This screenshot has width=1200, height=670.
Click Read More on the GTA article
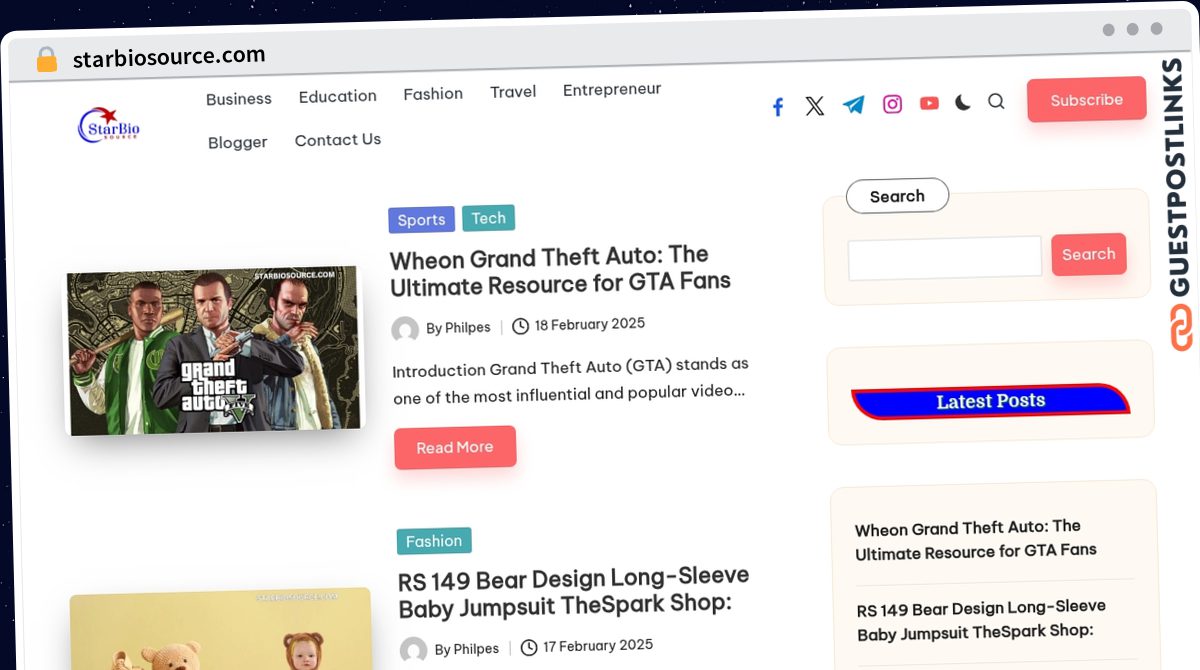tap(455, 447)
